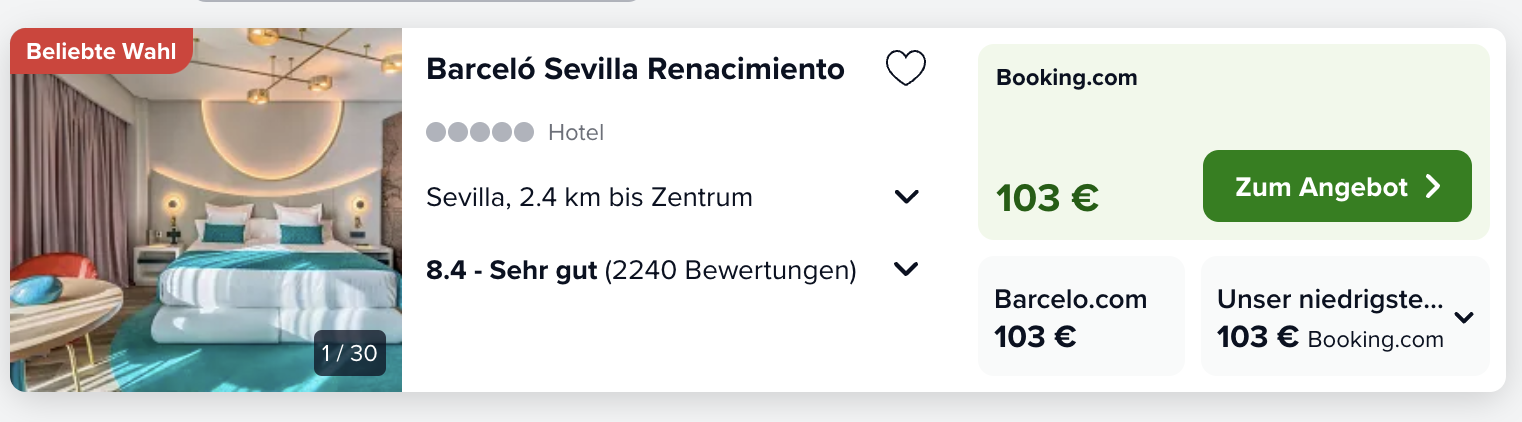Expand the Unser niedrigster price dropdown
The width and height of the screenshot is (1522, 422).
click(x=1464, y=318)
